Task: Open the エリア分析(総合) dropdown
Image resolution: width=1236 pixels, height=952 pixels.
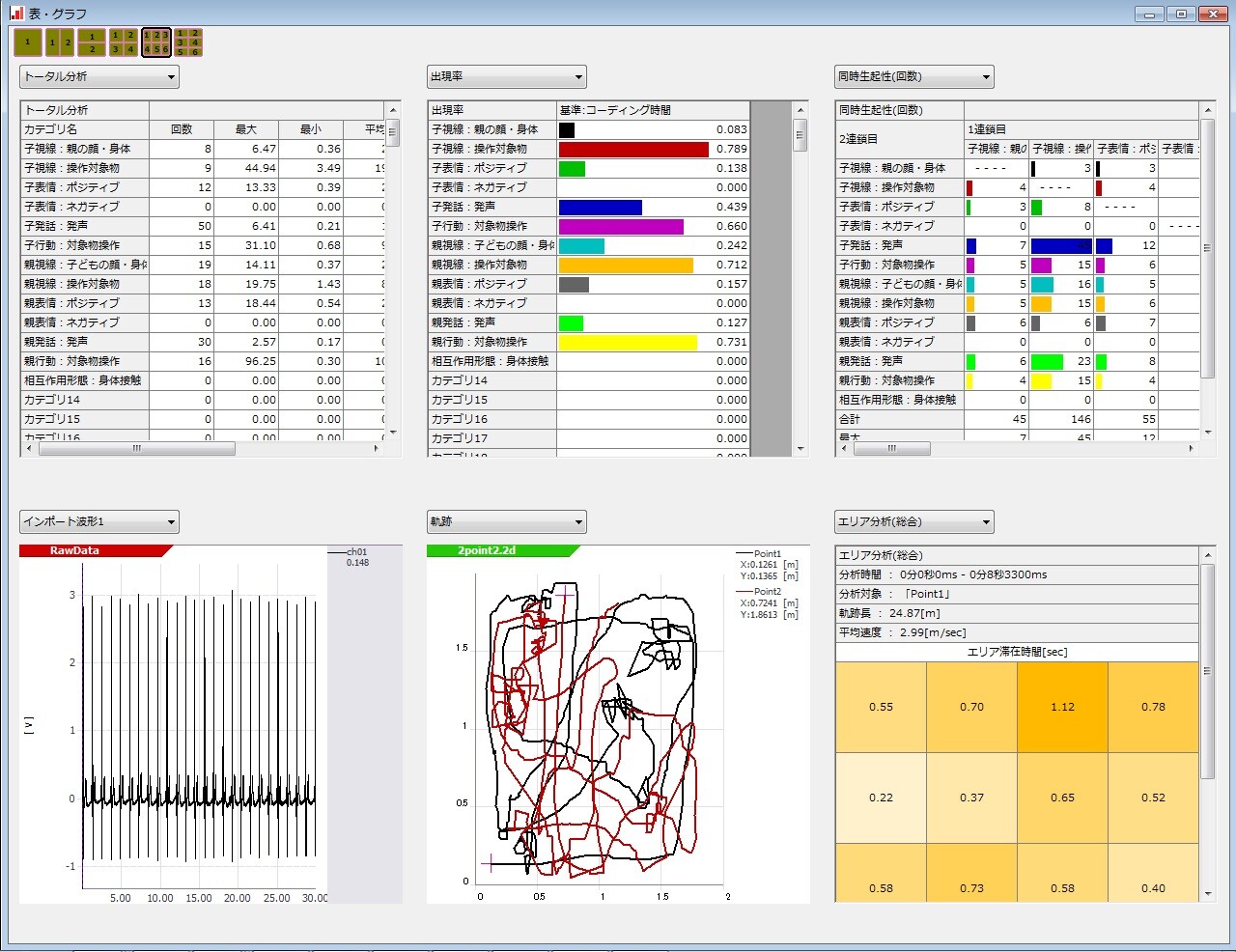Action: coord(914,522)
